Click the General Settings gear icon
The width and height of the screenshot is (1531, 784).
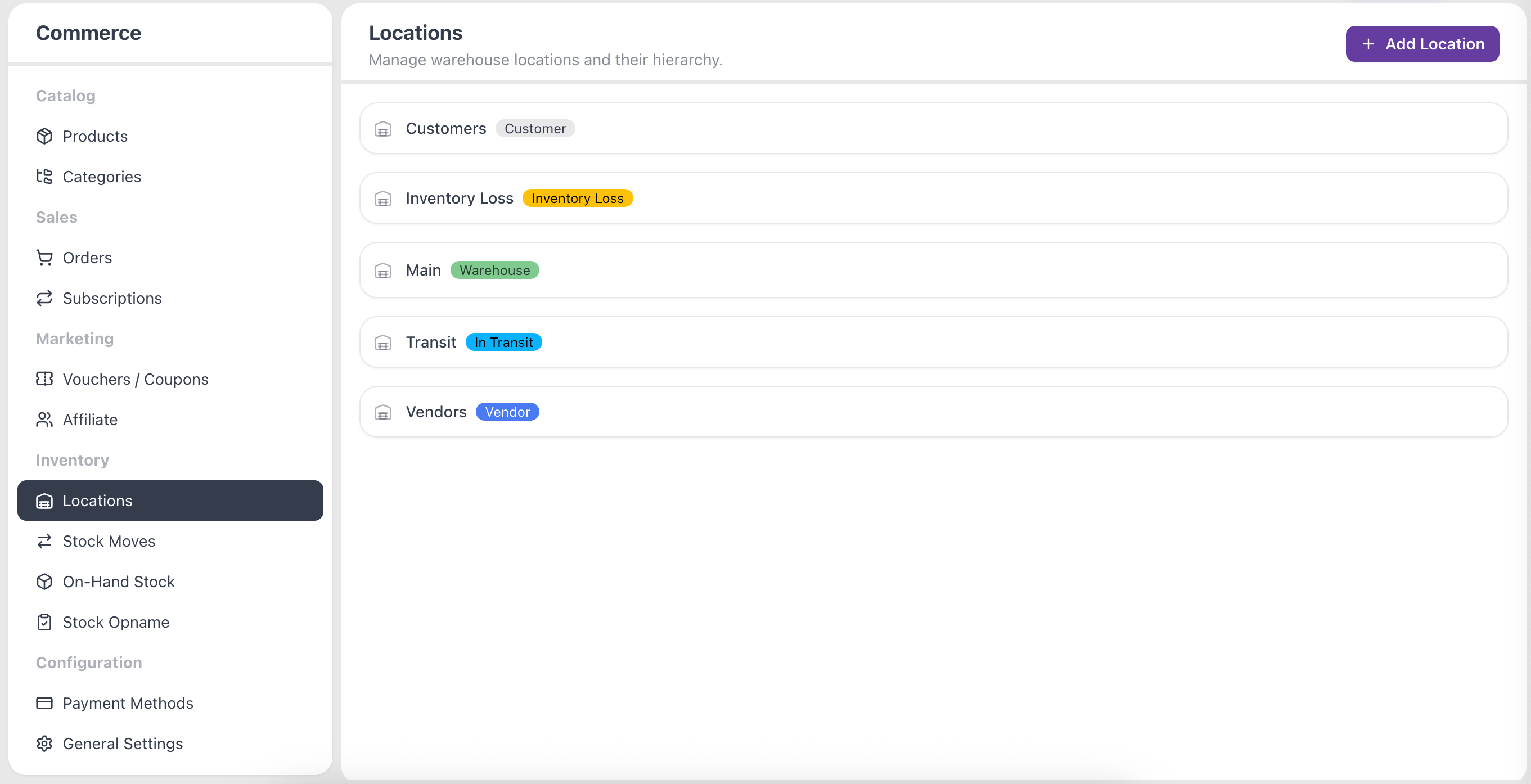(44, 743)
